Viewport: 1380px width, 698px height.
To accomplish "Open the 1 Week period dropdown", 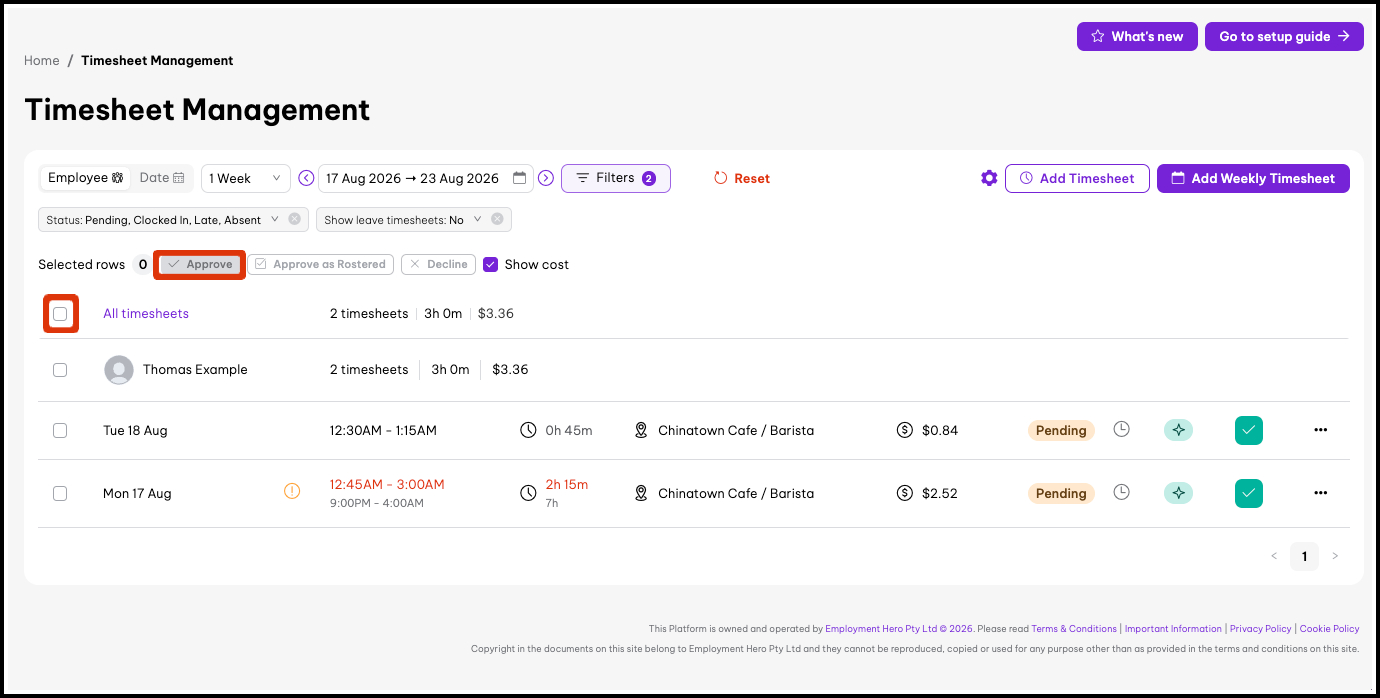I will 246,178.
